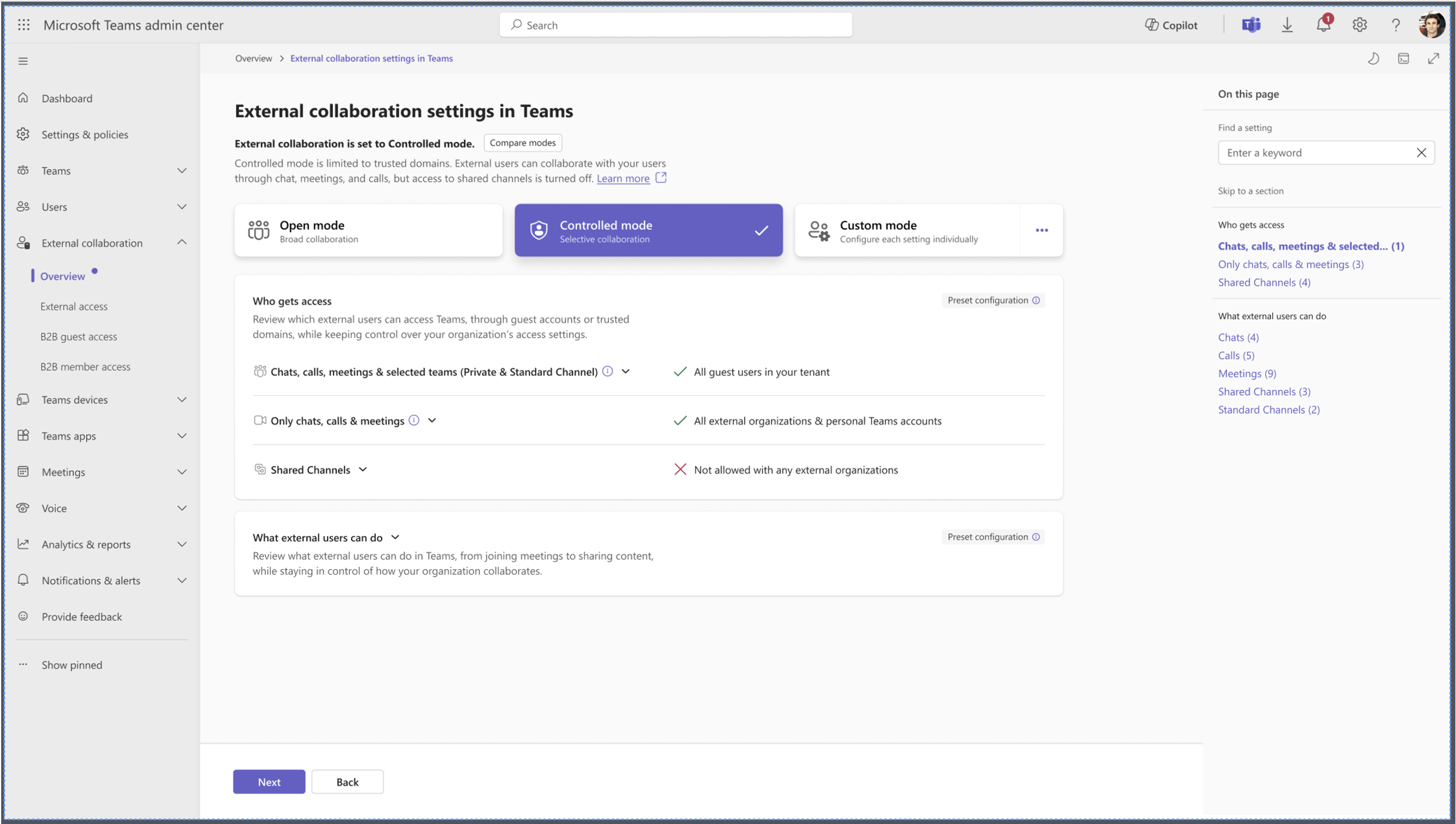The width and height of the screenshot is (1456, 824).
Task: Open the External access sidebar page
Action: coord(74,306)
